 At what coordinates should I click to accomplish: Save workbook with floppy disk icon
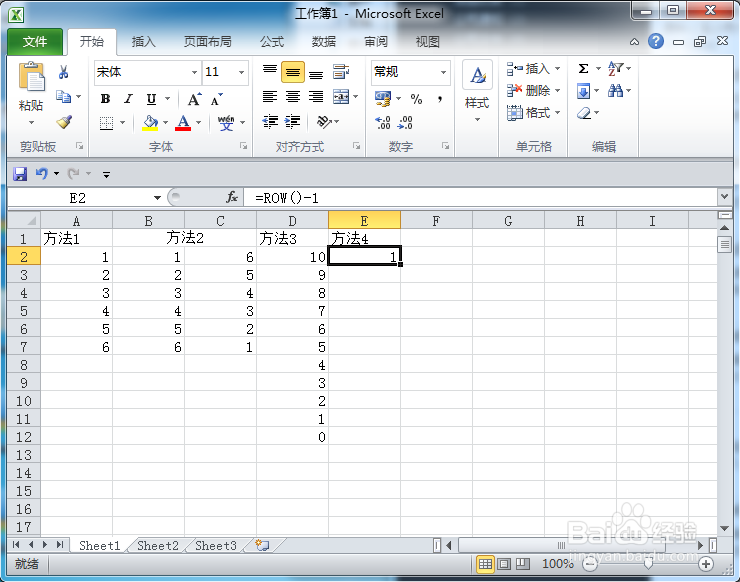point(20,174)
